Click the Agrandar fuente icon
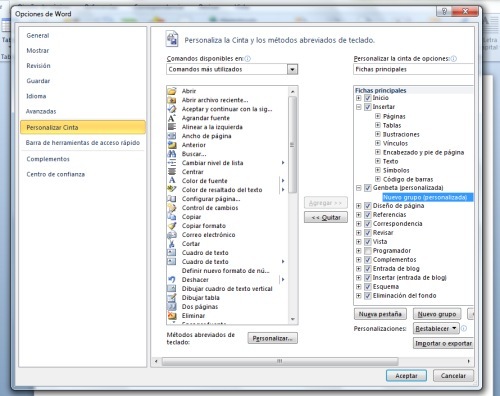This screenshot has width=500, height=396. 172,118
